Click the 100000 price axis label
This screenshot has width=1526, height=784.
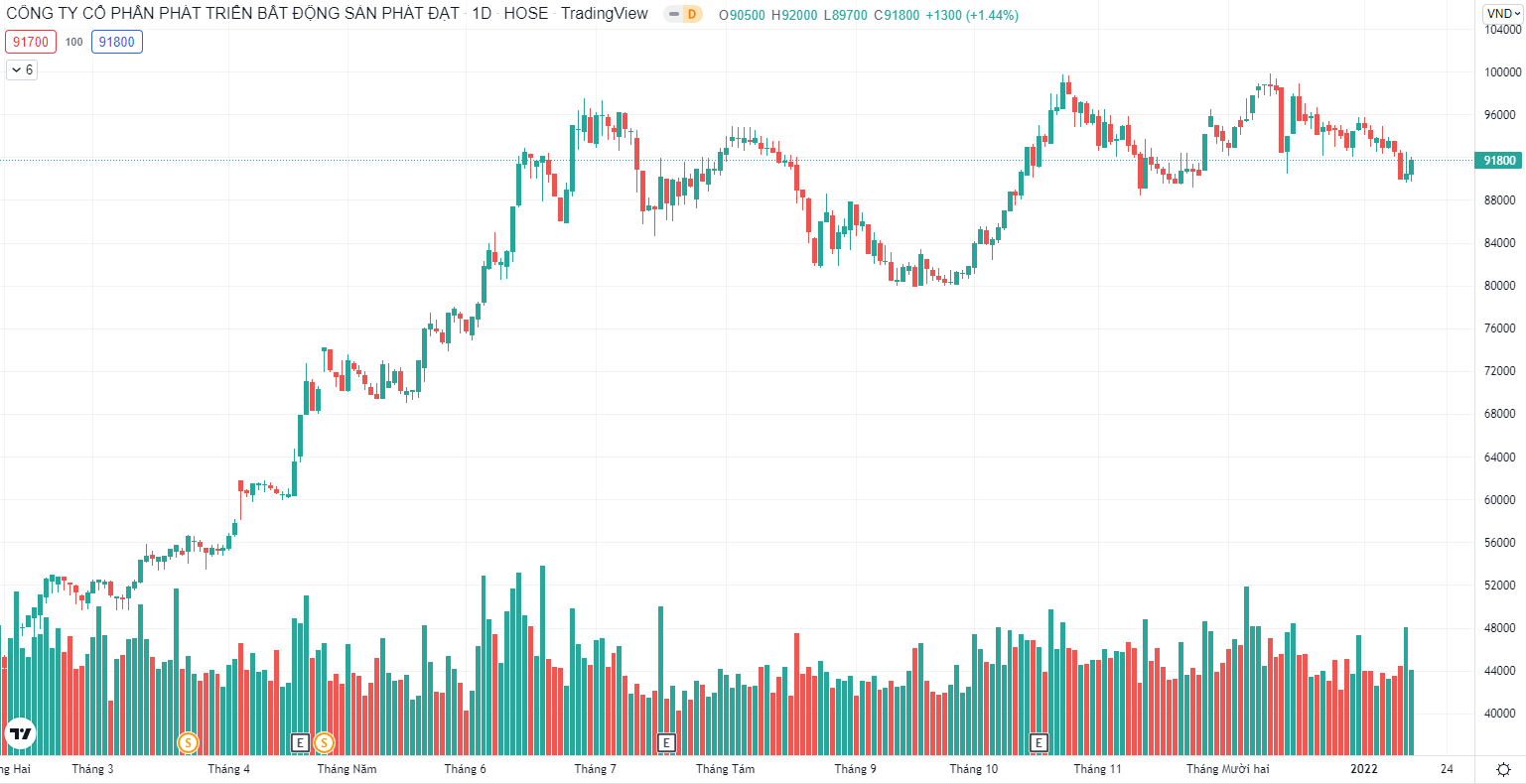point(1502,72)
